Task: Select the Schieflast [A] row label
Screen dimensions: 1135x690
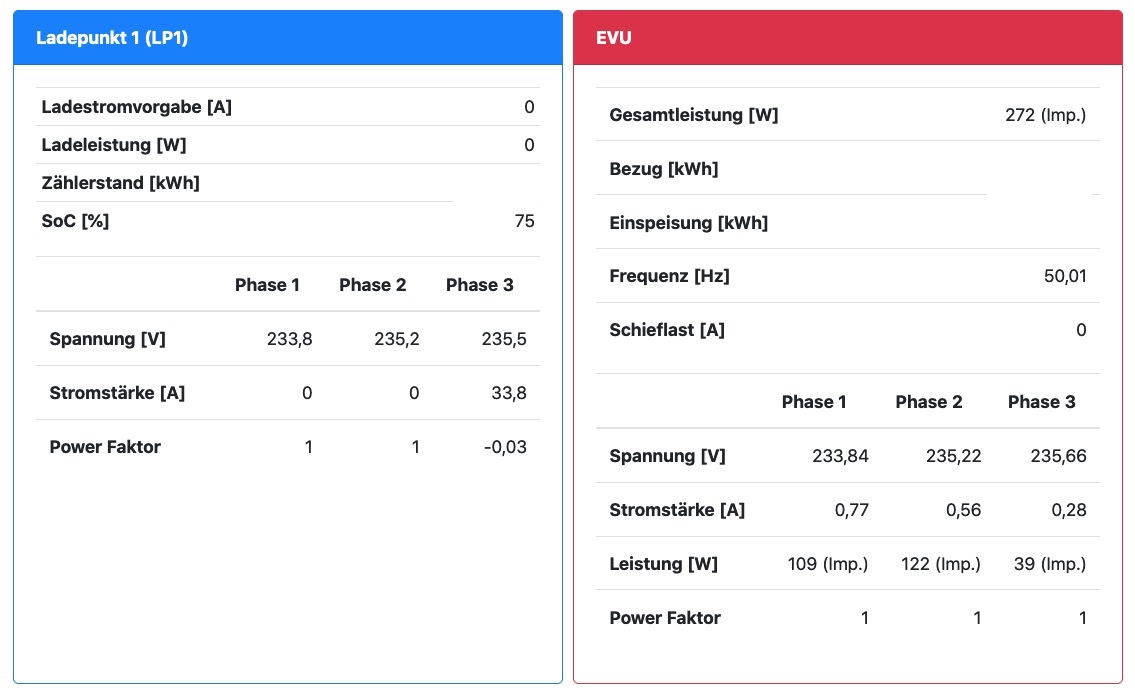Action: [x=666, y=330]
